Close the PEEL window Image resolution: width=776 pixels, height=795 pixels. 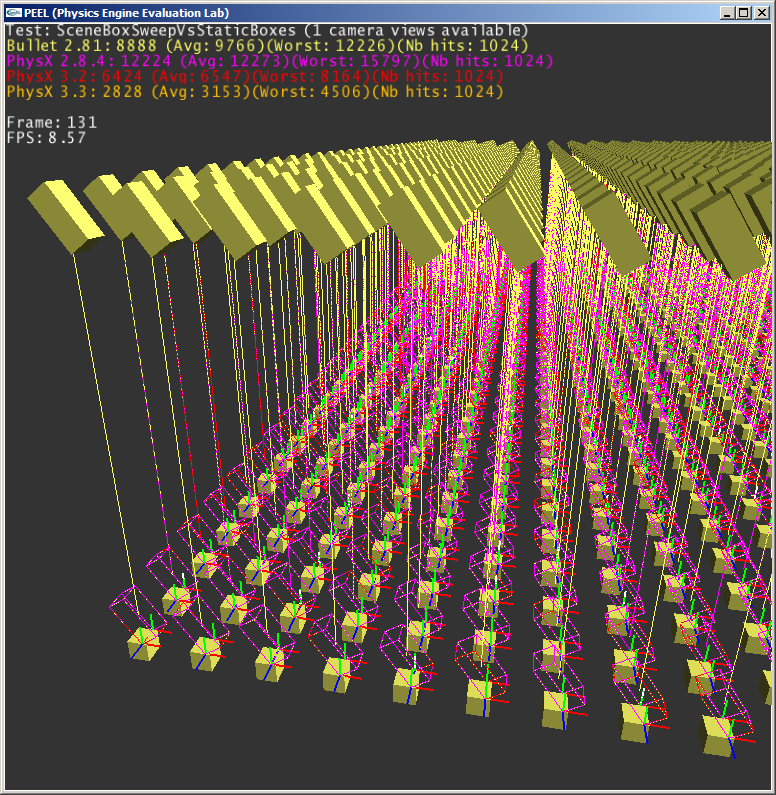(761, 13)
